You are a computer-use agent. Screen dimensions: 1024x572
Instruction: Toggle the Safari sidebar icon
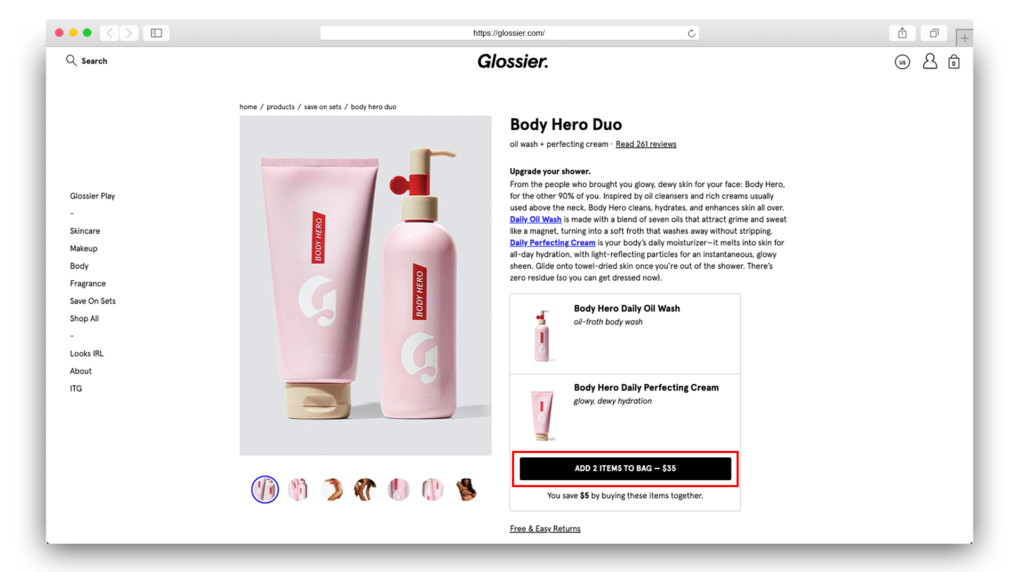[156, 33]
